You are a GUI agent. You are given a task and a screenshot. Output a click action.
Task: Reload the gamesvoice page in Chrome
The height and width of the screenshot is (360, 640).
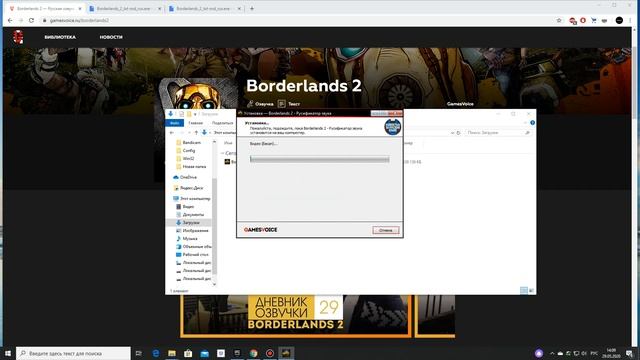click(31, 20)
